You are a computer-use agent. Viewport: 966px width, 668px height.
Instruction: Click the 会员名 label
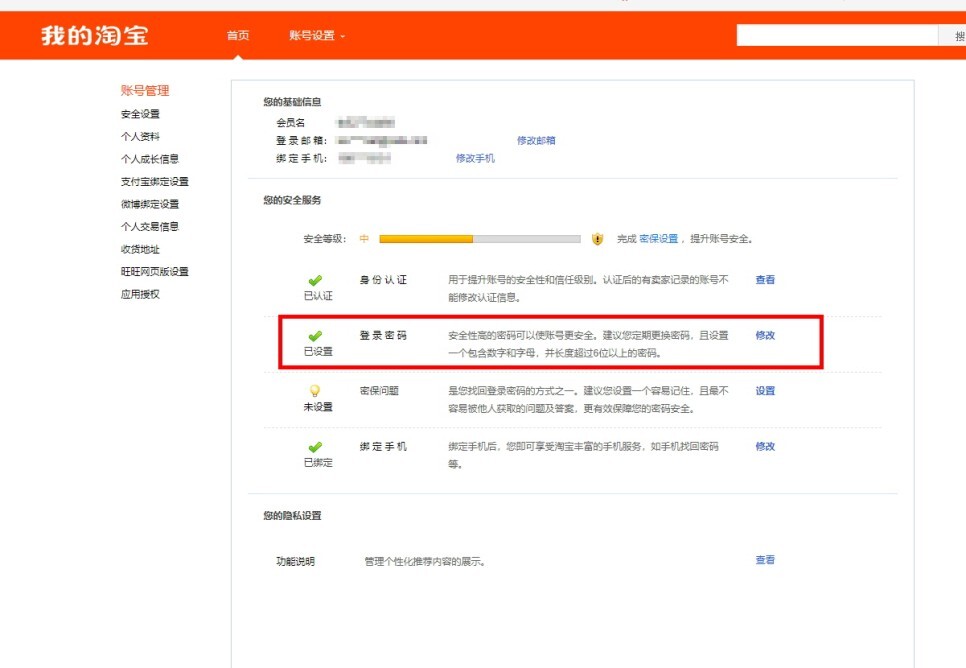[290, 123]
